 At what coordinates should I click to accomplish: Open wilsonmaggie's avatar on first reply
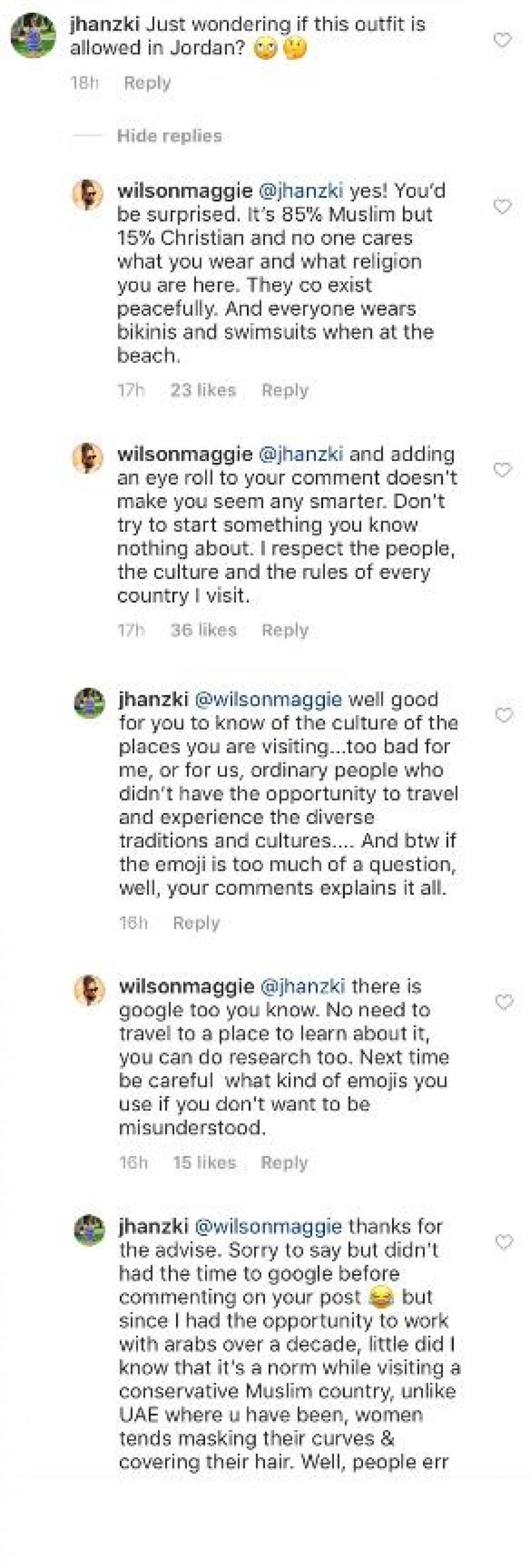pyautogui.click(x=88, y=195)
